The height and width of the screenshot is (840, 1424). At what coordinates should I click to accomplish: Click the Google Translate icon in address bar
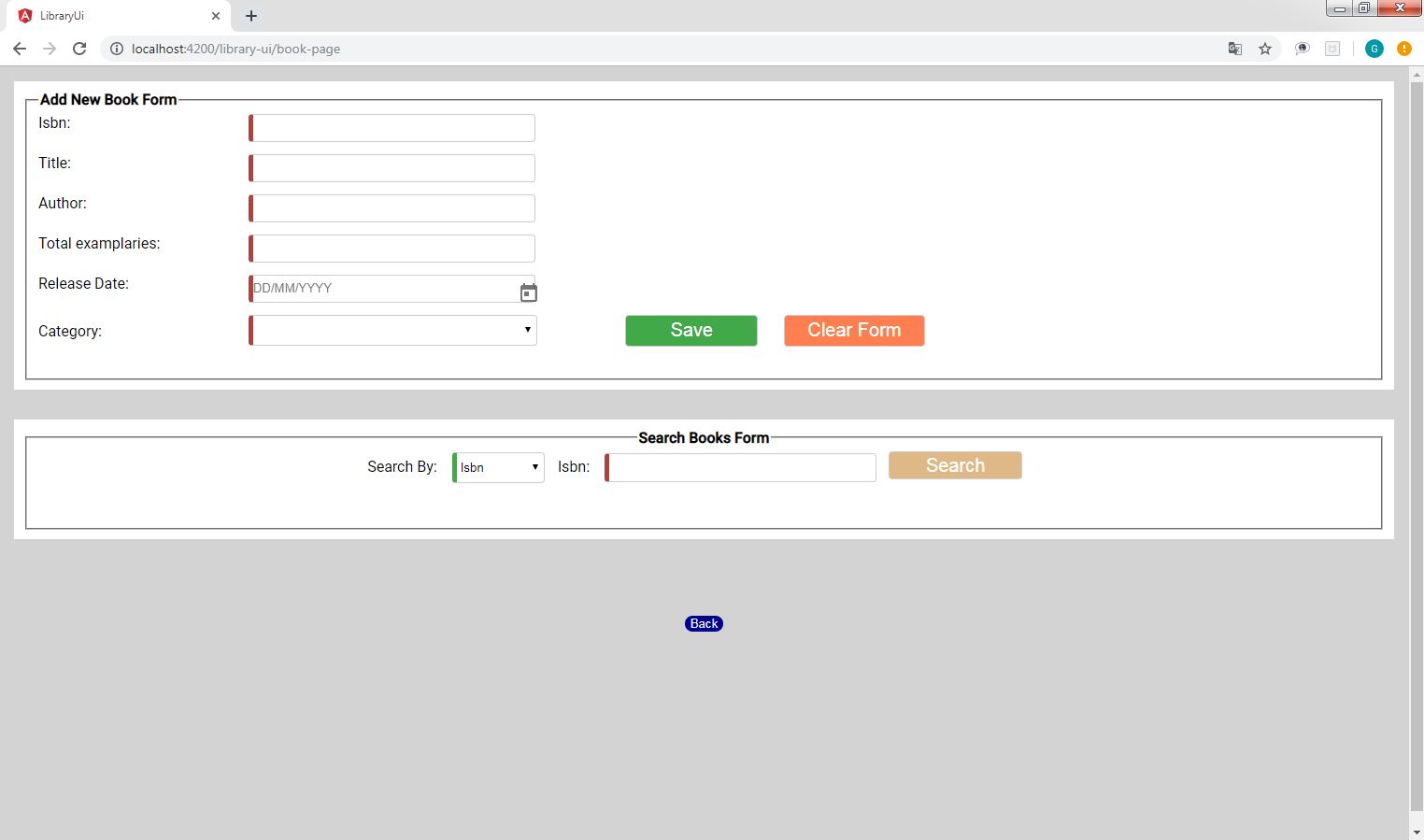pyautogui.click(x=1234, y=49)
